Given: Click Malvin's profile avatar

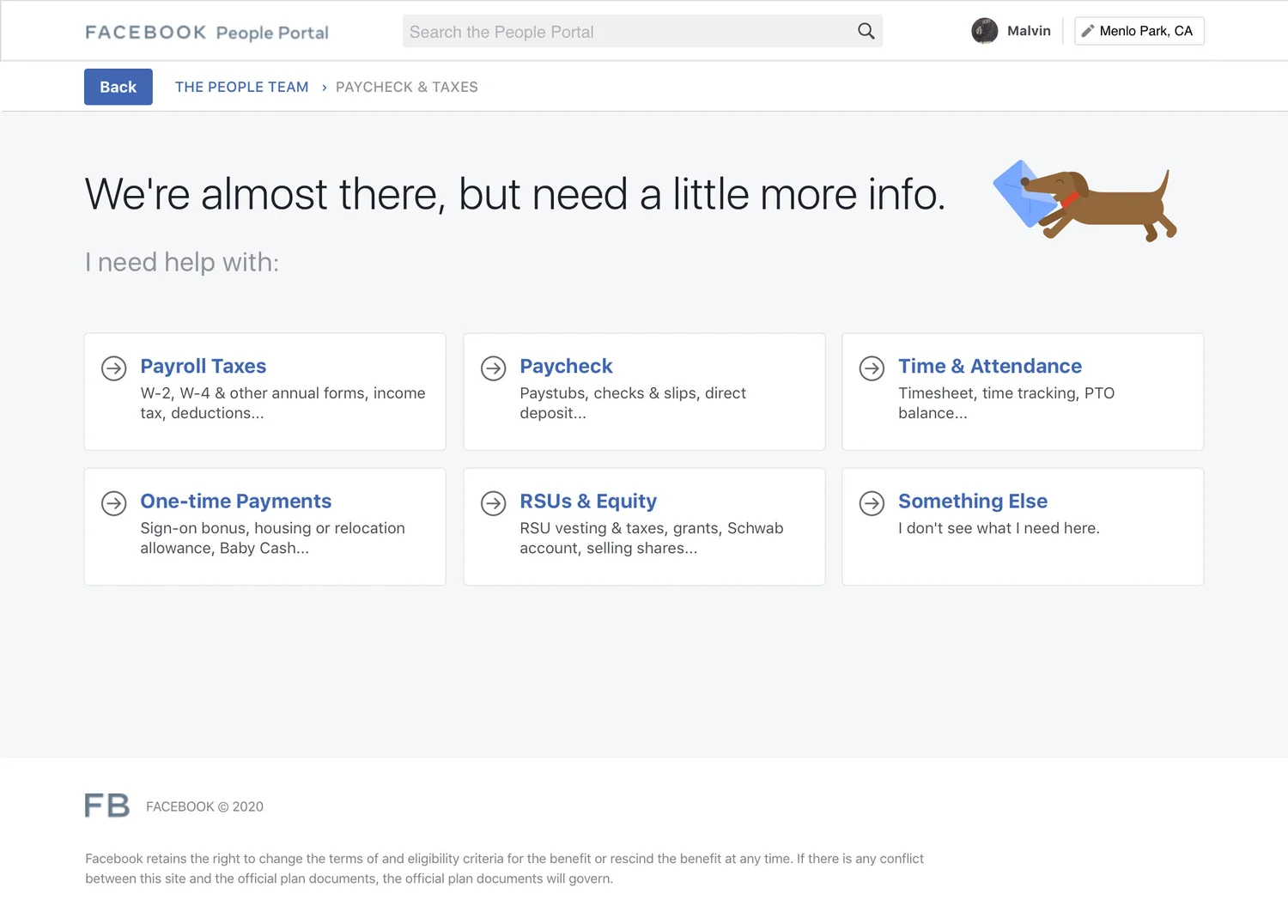Looking at the screenshot, I should point(985,31).
